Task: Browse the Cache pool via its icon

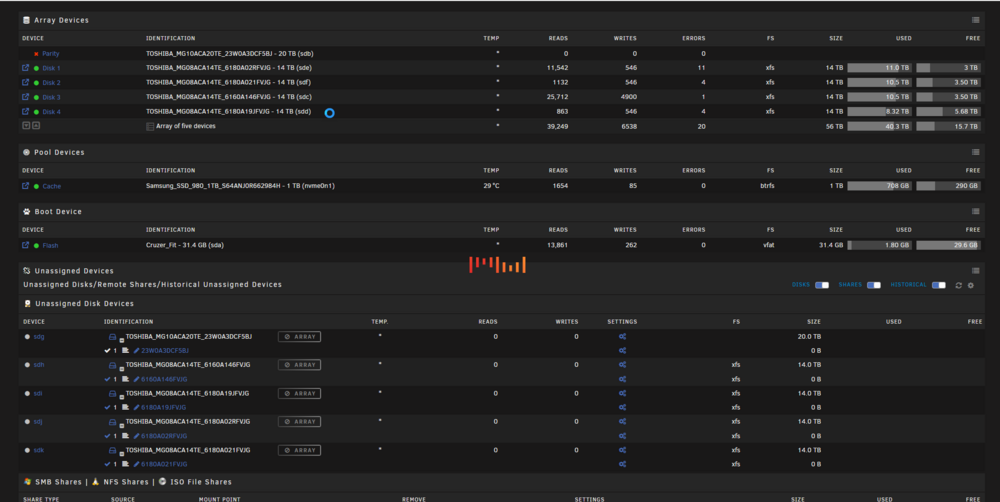Action: tap(26, 186)
